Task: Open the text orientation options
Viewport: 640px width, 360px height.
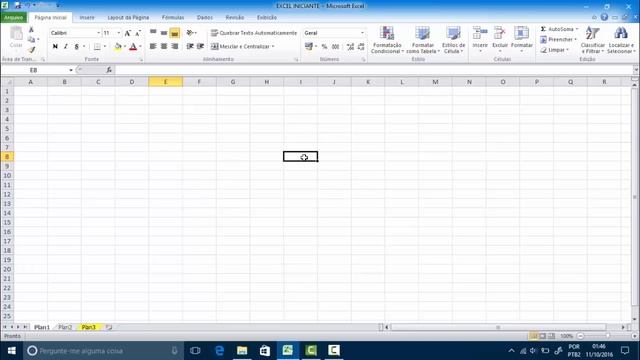Action: [x=191, y=33]
